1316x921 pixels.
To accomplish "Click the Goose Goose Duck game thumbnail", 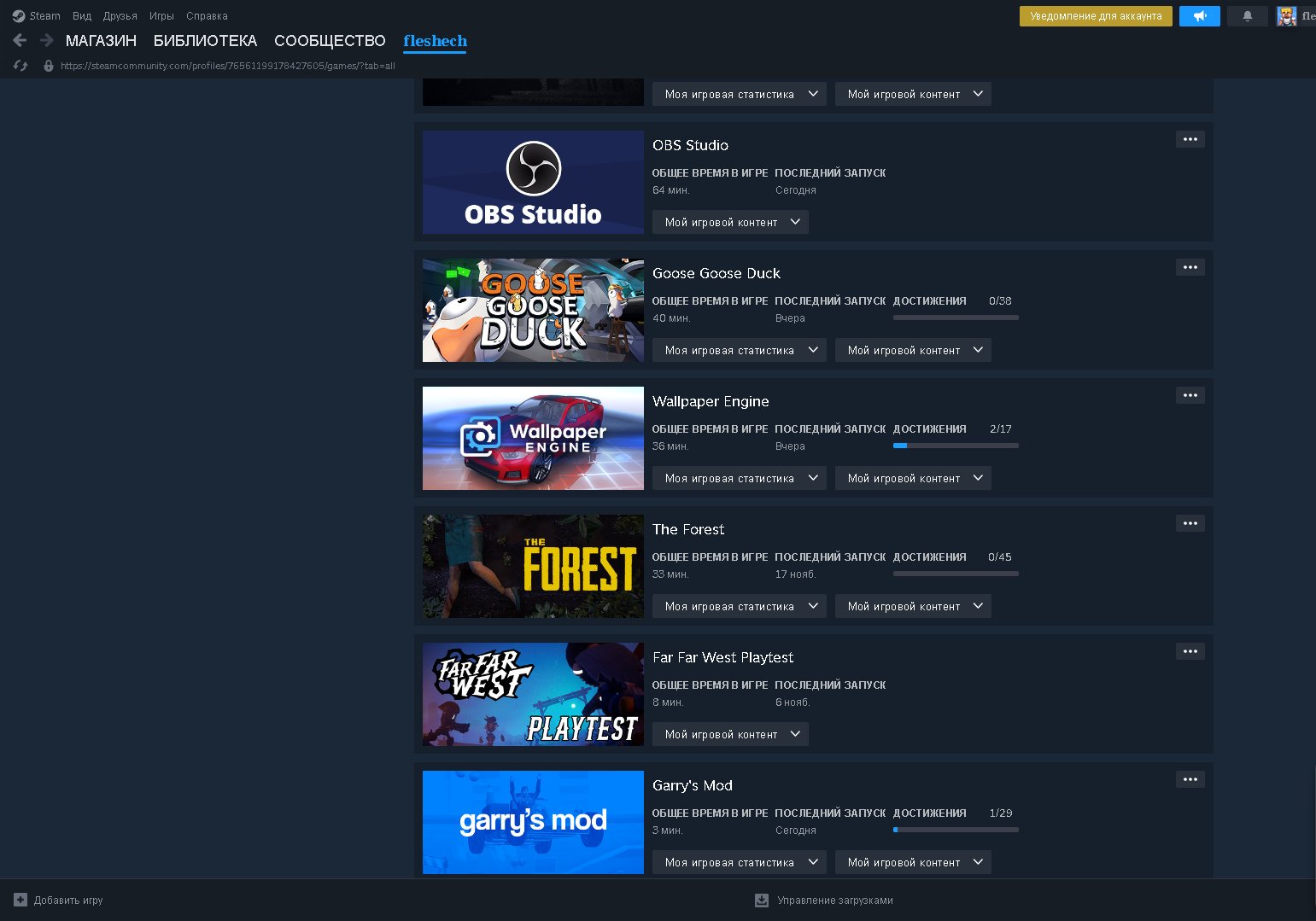I will click(x=533, y=310).
